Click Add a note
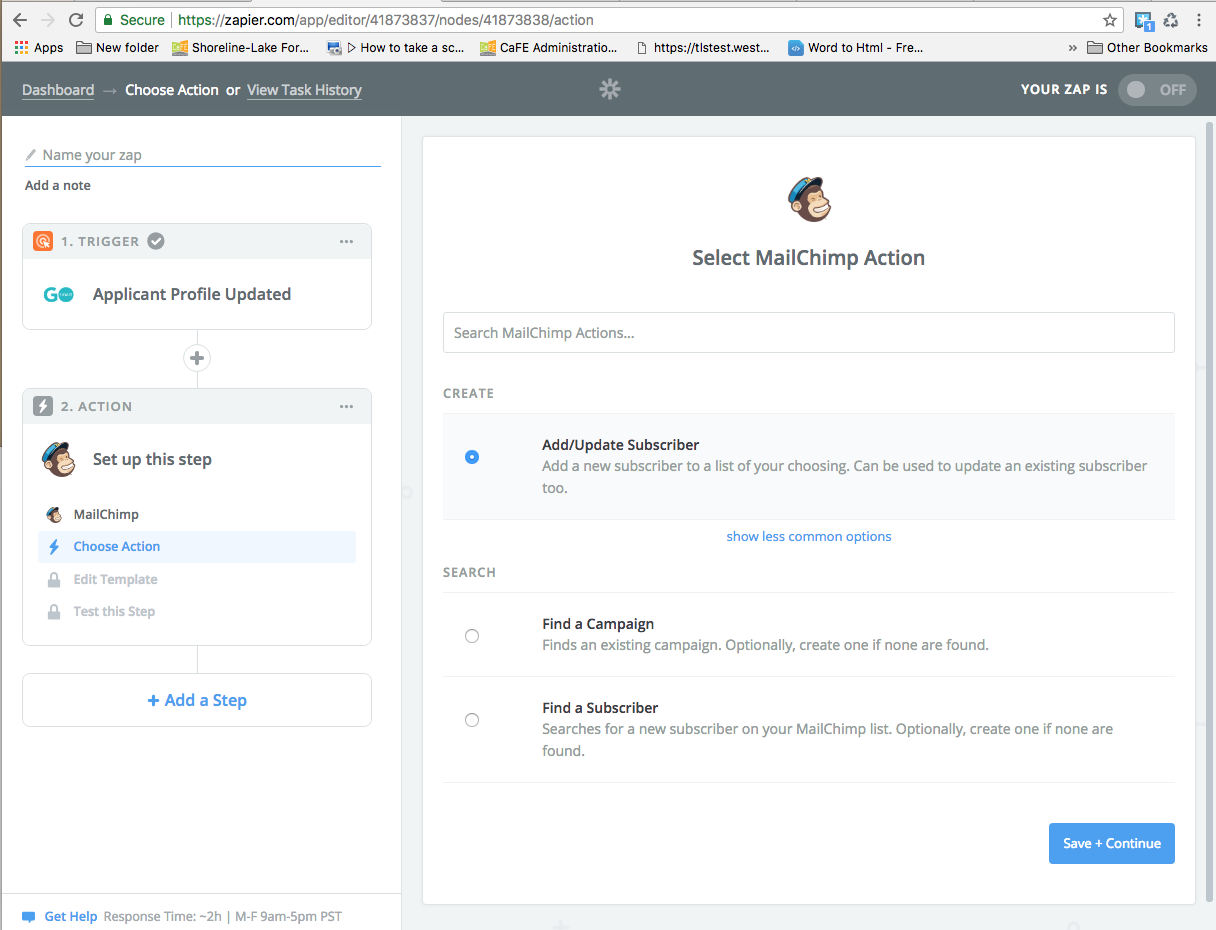Viewport: 1216px width, 930px height. 58,185
